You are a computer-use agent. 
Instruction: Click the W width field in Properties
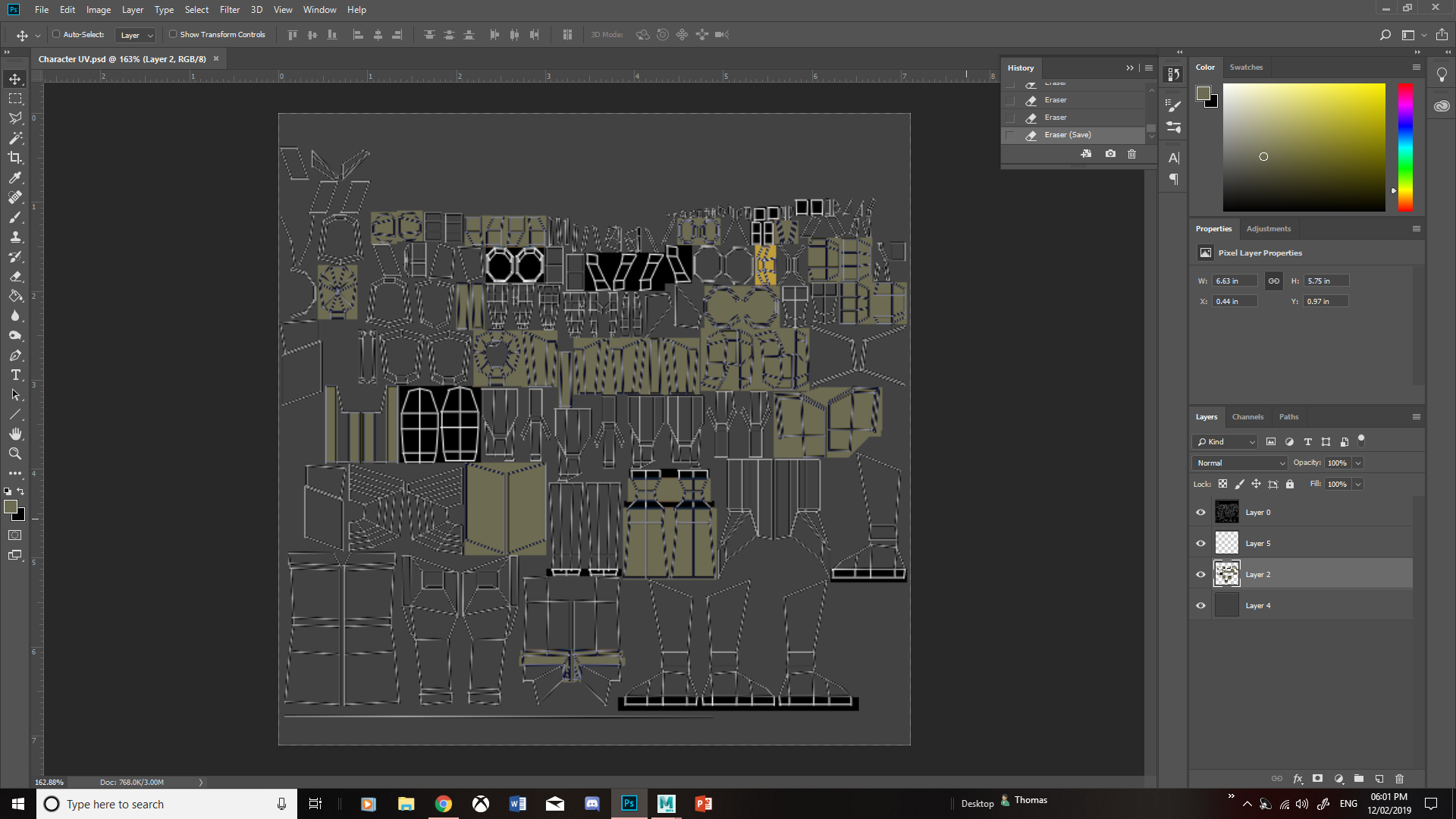pyautogui.click(x=1235, y=281)
